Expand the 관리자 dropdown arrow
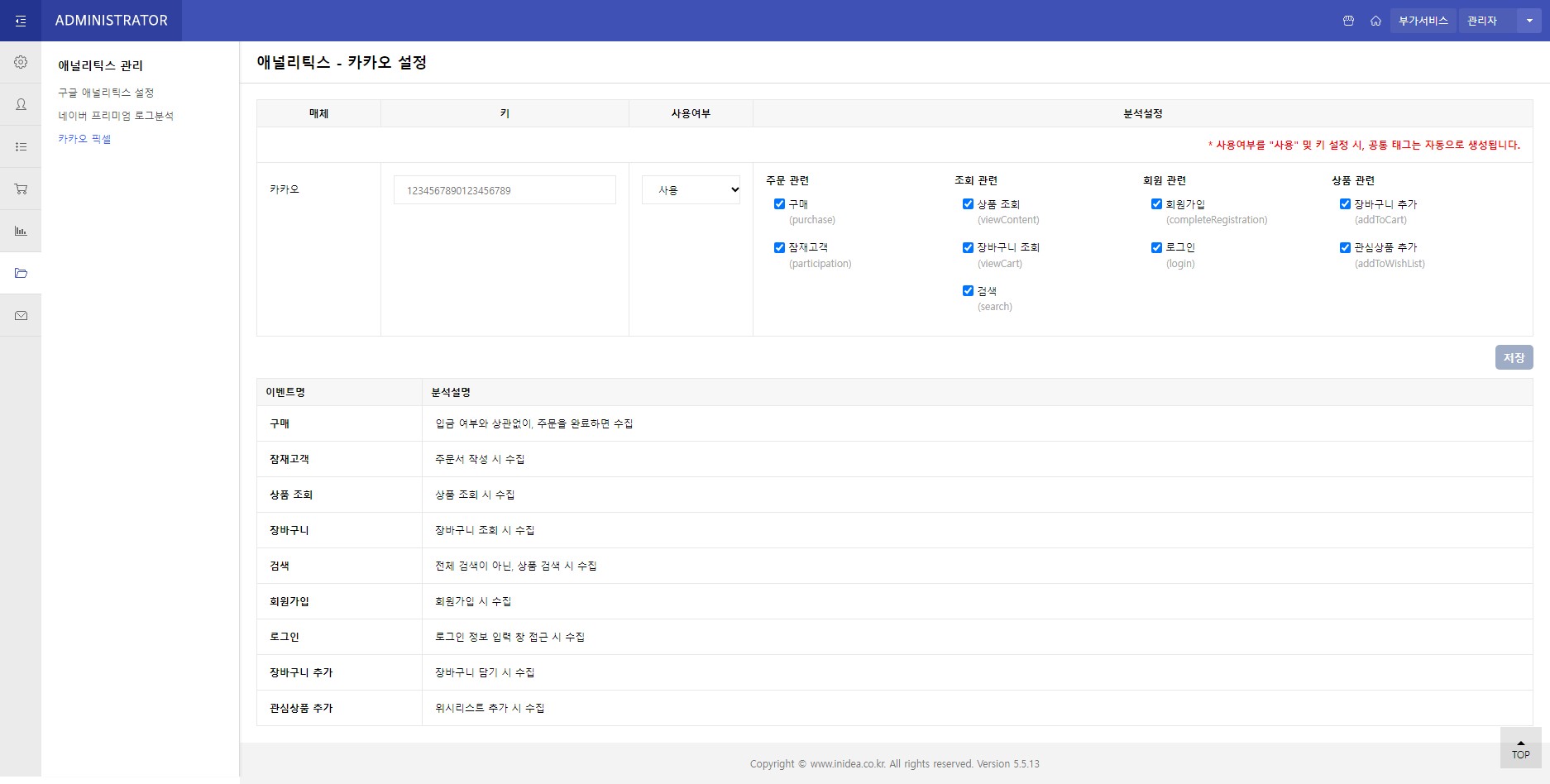 point(1529,21)
